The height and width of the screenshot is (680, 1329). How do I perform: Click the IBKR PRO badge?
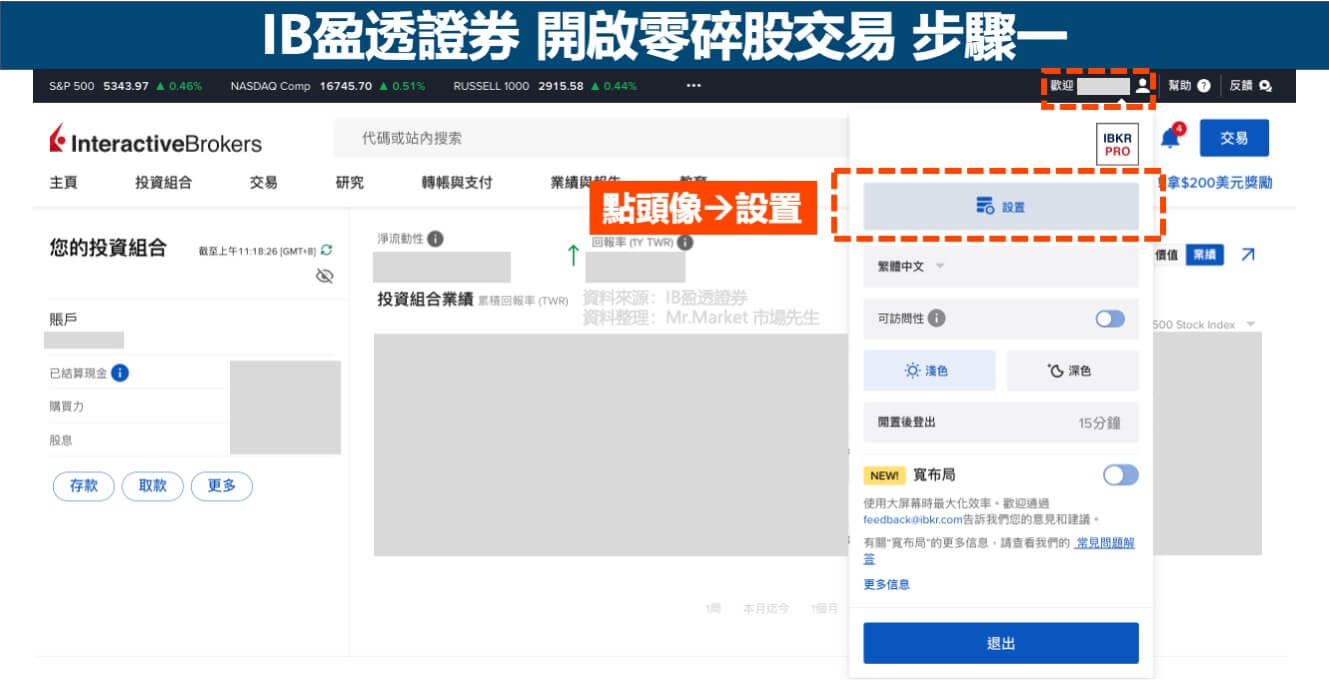click(1117, 143)
